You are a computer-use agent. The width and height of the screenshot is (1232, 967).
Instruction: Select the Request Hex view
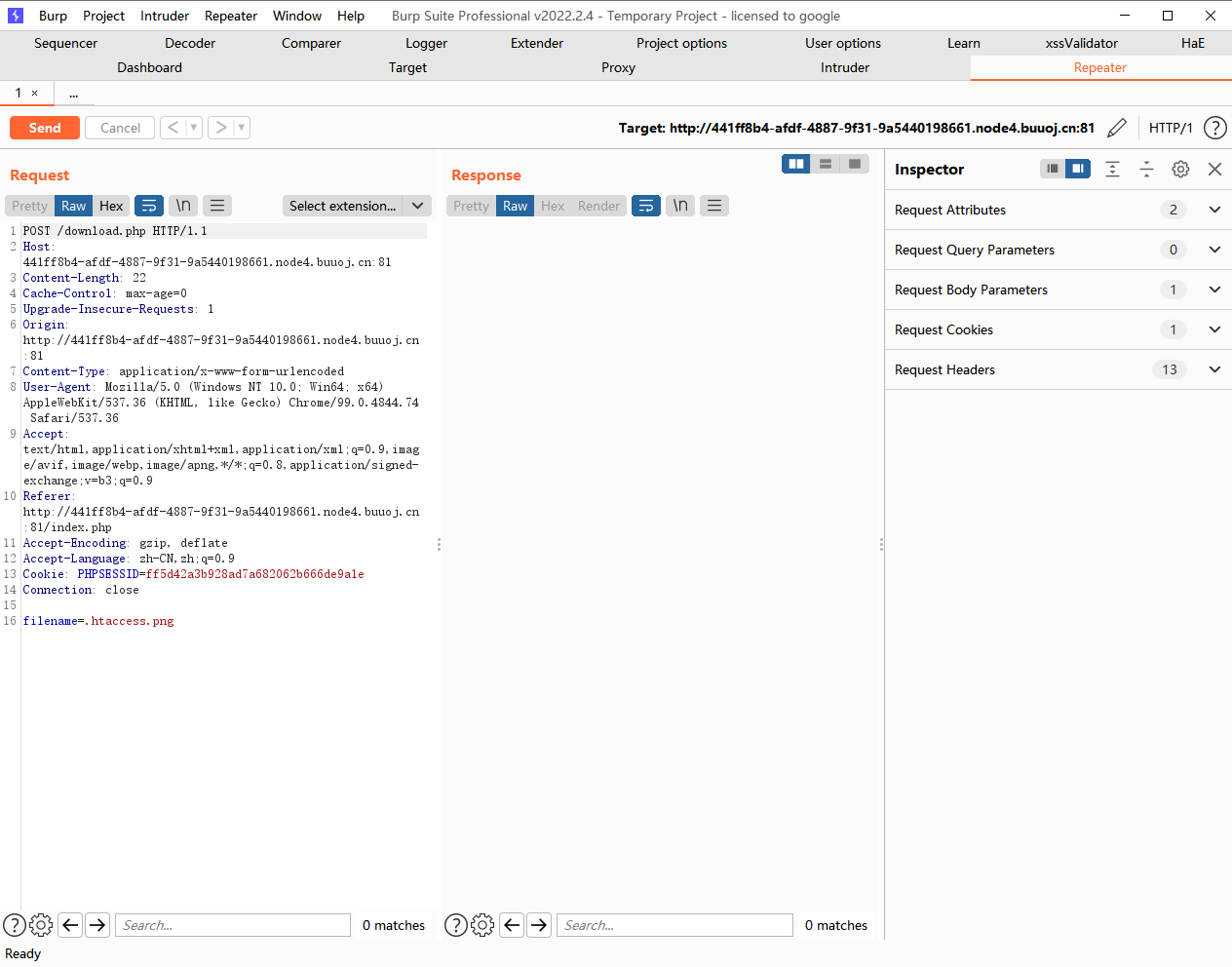click(111, 206)
